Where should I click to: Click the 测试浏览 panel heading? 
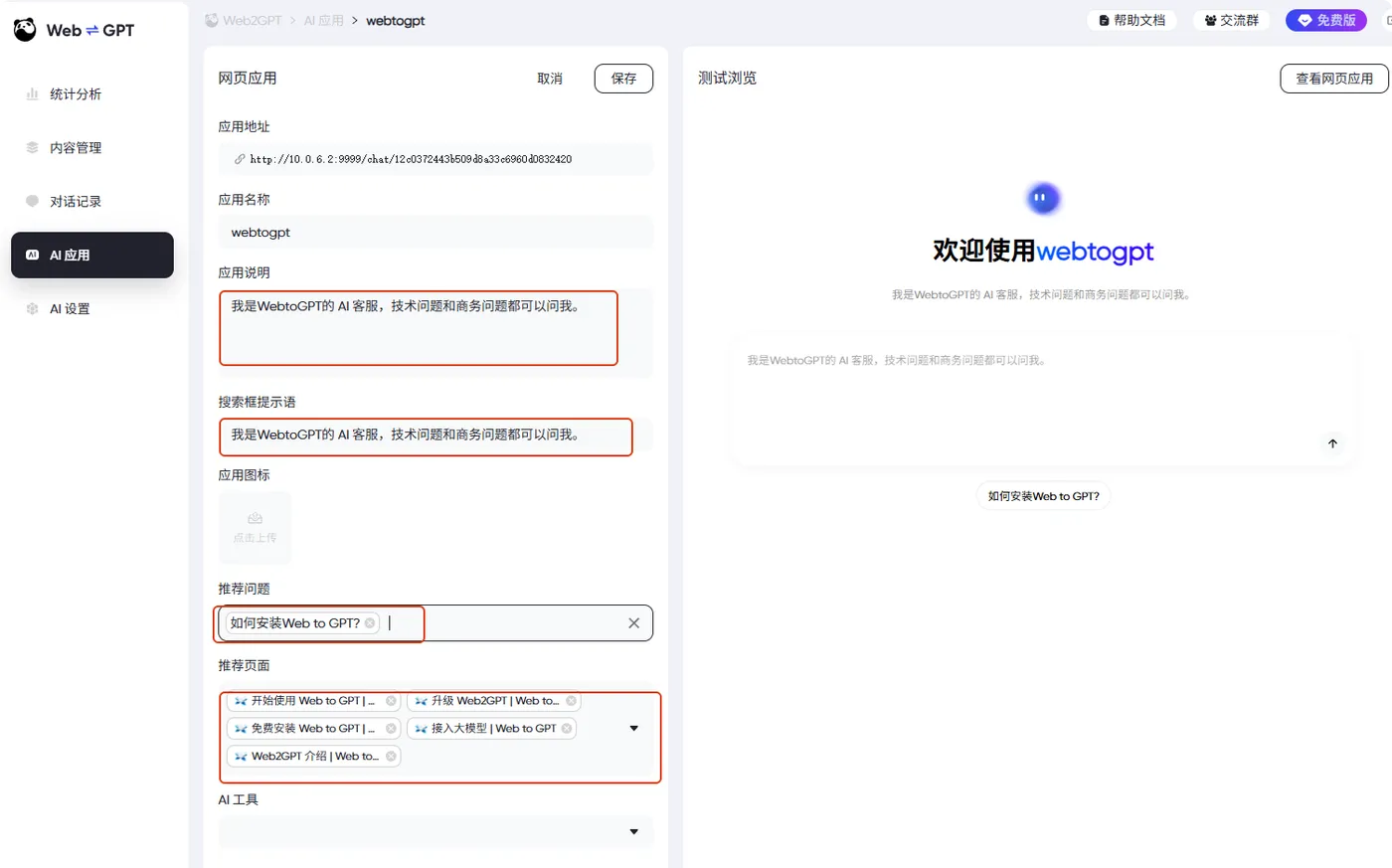coord(727,78)
